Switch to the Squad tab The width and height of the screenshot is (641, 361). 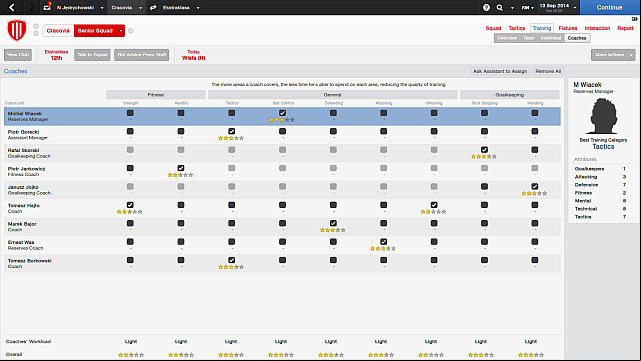[x=493, y=28]
